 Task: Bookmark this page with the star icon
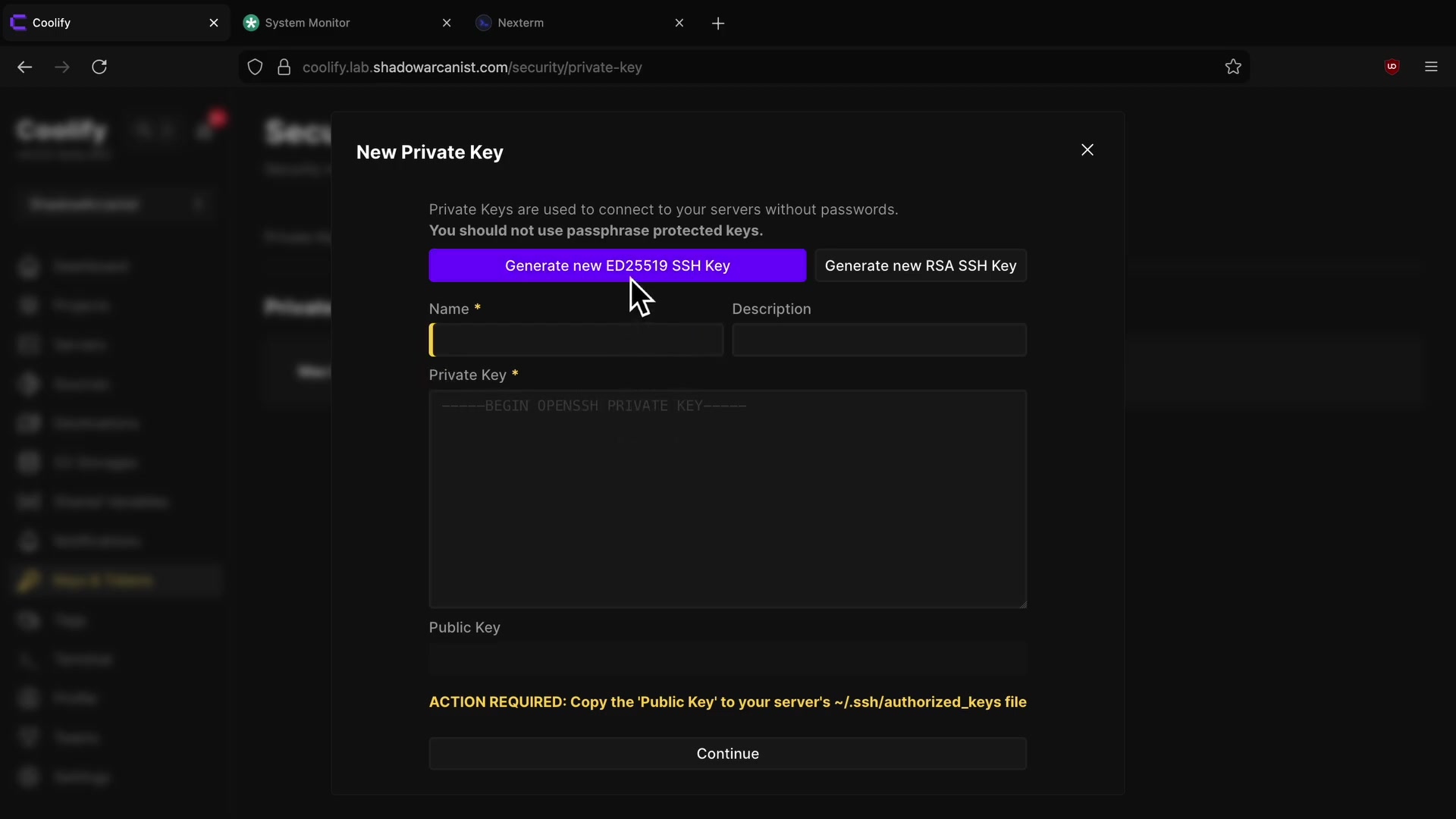pos(1233,67)
